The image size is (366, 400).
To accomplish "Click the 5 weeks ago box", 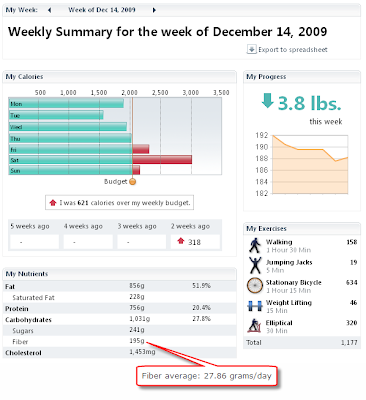I will click(34, 242).
